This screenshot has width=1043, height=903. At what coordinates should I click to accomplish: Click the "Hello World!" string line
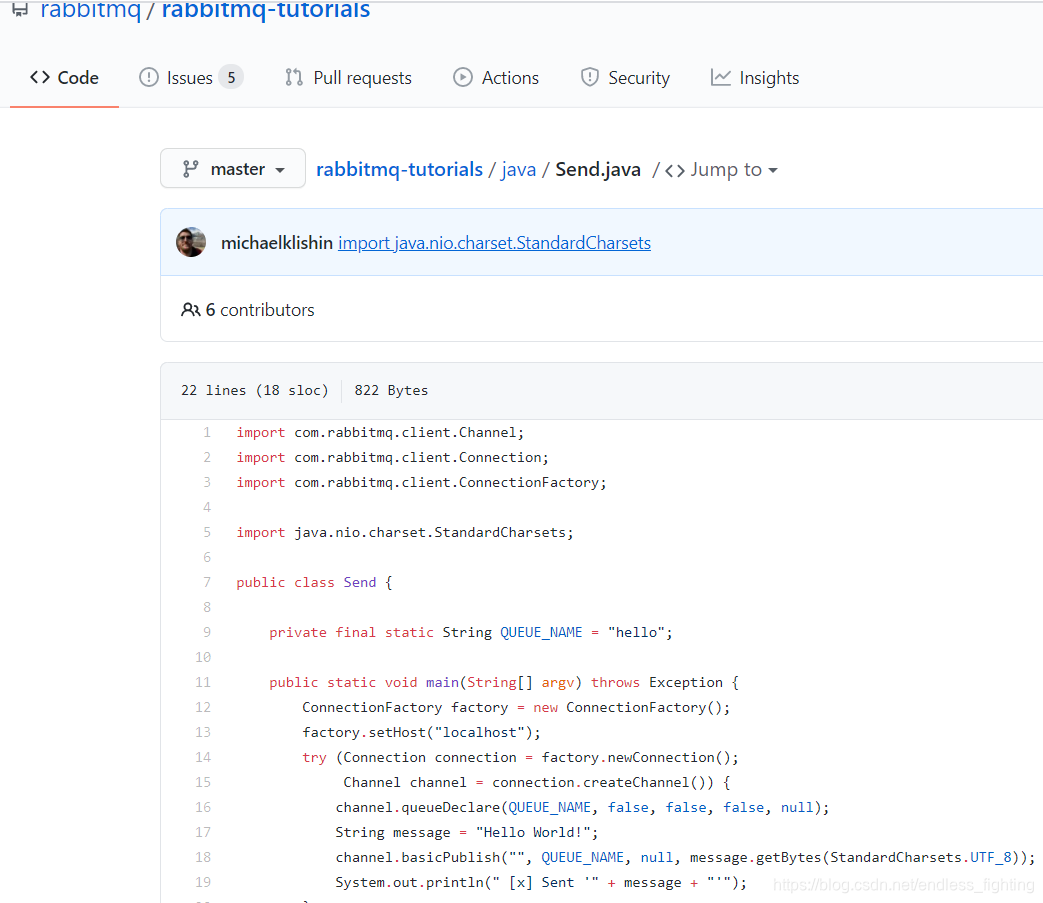point(466,833)
